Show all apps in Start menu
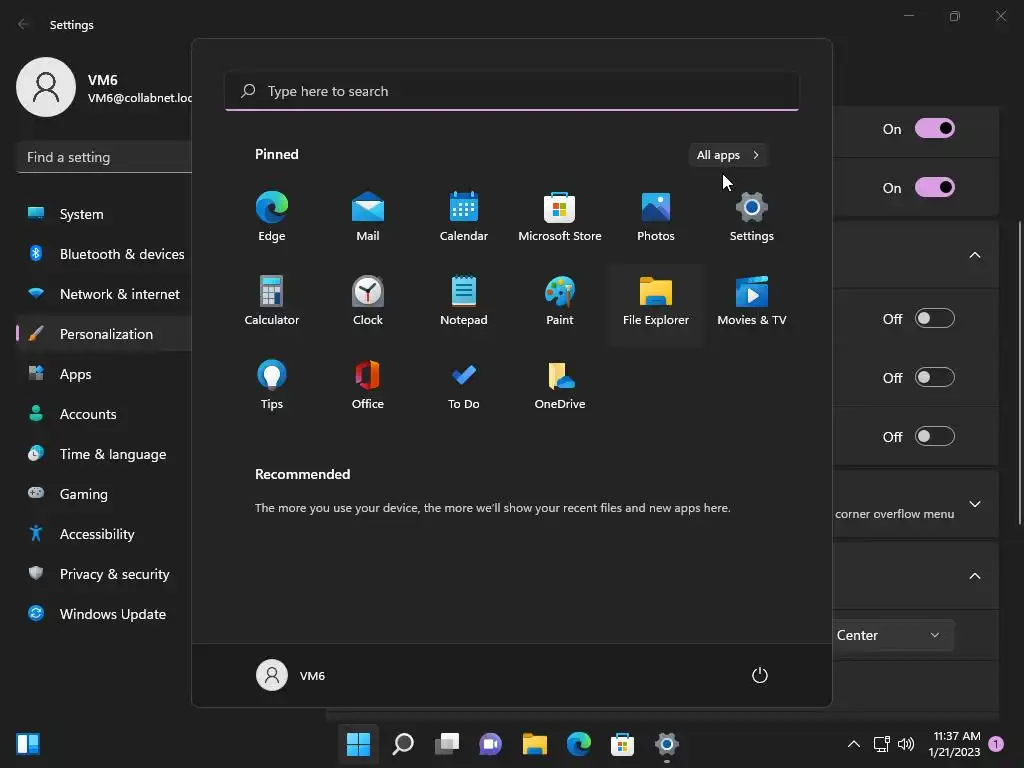This screenshot has height=768, width=1024. [x=728, y=155]
